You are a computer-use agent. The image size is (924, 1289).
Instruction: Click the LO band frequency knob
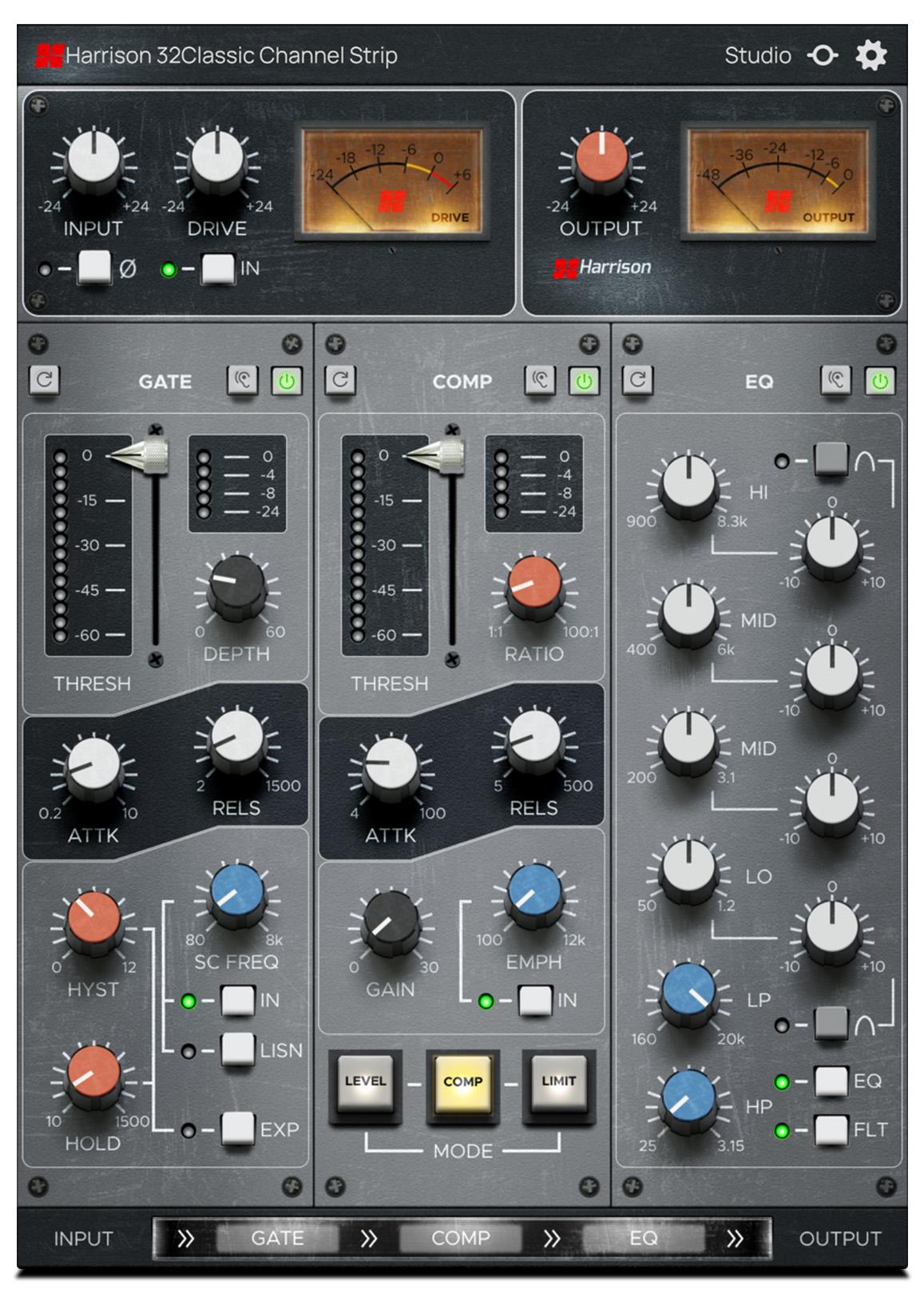[689, 869]
